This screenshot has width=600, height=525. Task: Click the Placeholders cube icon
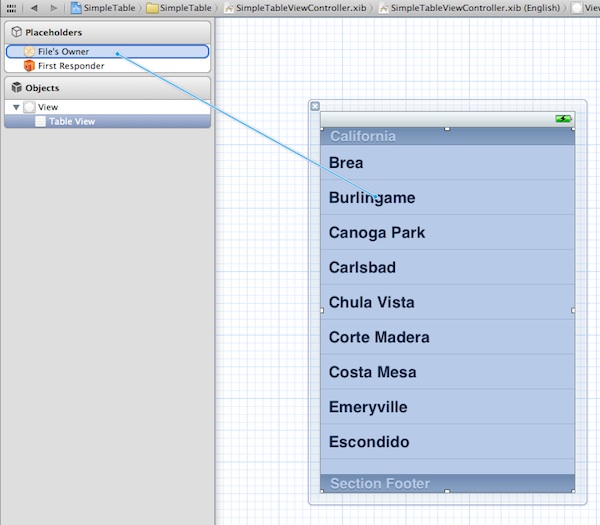click(x=16, y=33)
